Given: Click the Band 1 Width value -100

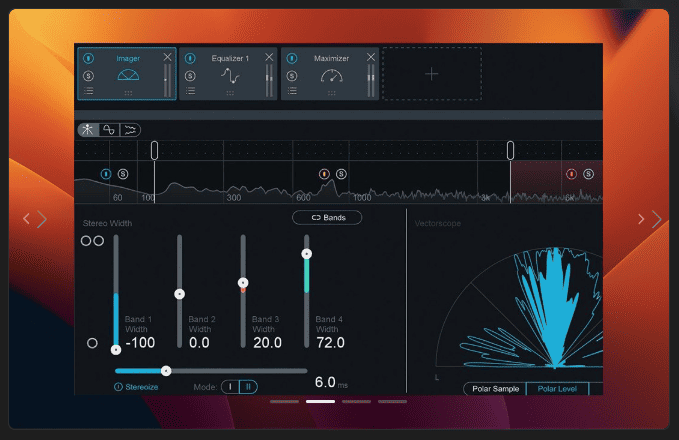Looking at the screenshot, I should tap(140, 343).
